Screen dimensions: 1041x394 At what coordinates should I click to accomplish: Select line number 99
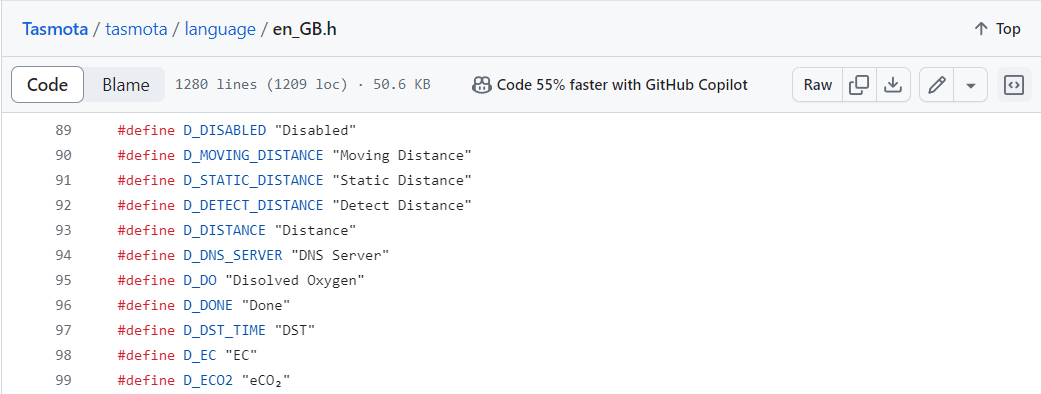[x=64, y=380]
